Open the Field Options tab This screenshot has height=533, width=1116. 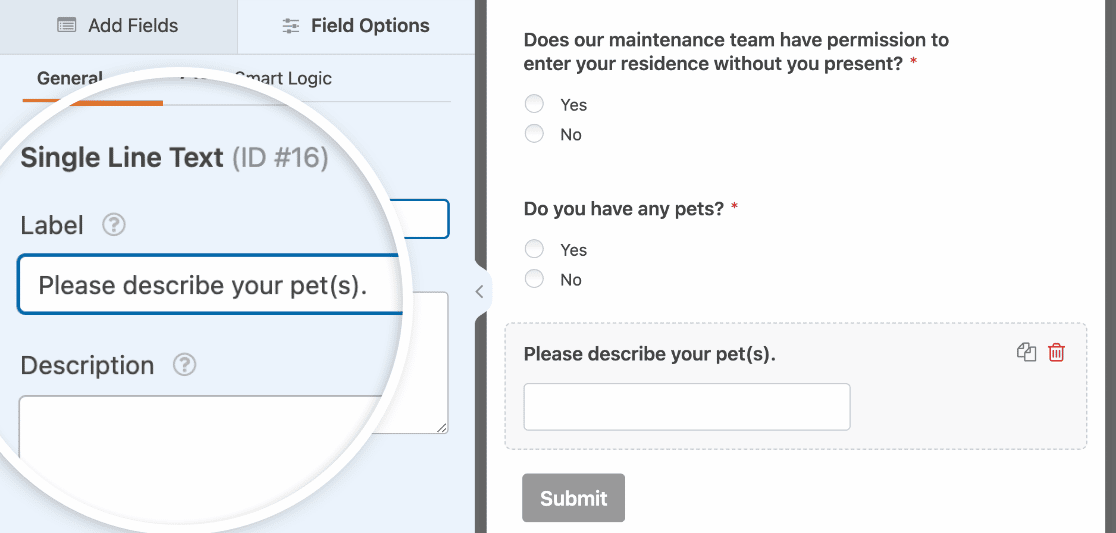pos(356,26)
